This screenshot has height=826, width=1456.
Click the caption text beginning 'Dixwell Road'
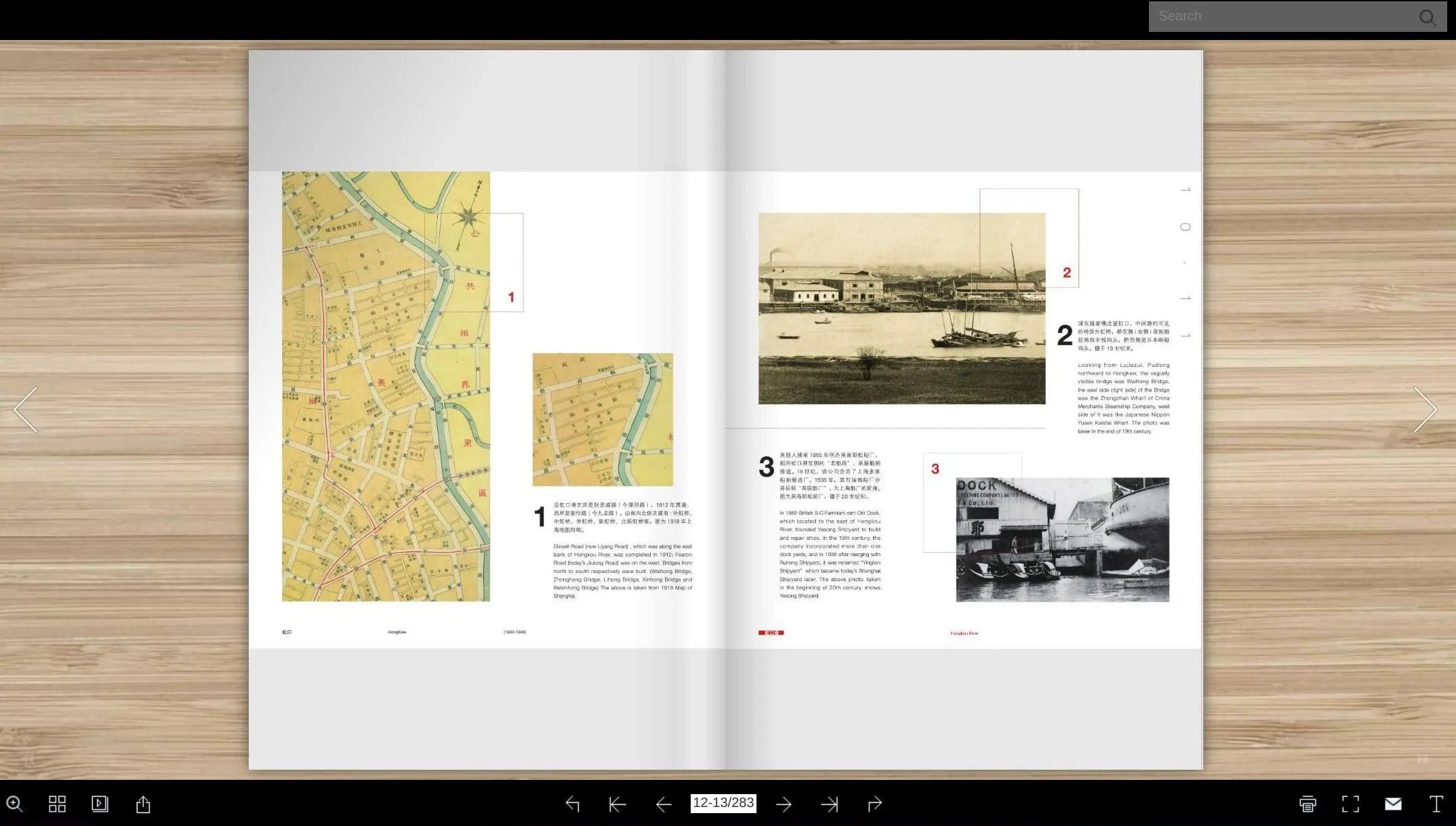click(622, 571)
